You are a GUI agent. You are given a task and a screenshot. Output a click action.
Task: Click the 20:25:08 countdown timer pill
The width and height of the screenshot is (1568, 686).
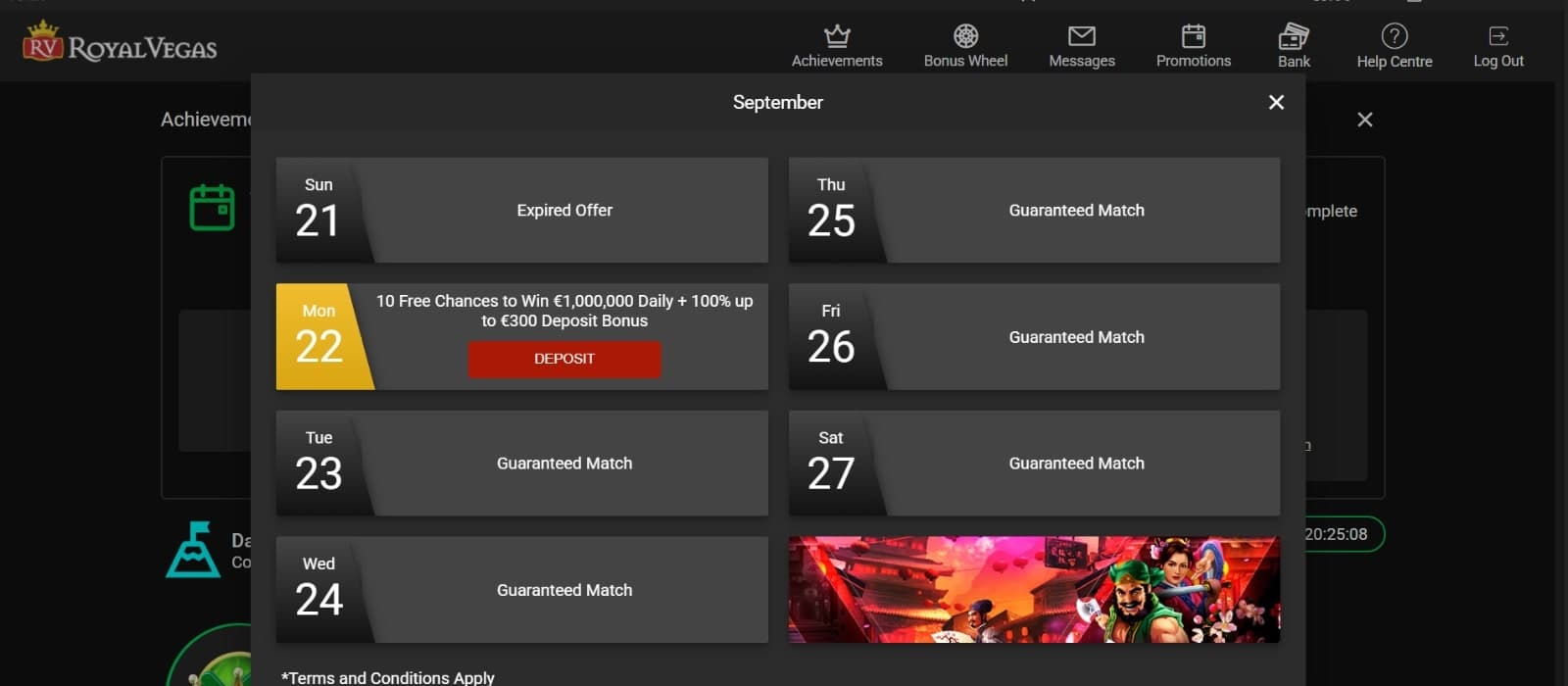[x=1345, y=534]
